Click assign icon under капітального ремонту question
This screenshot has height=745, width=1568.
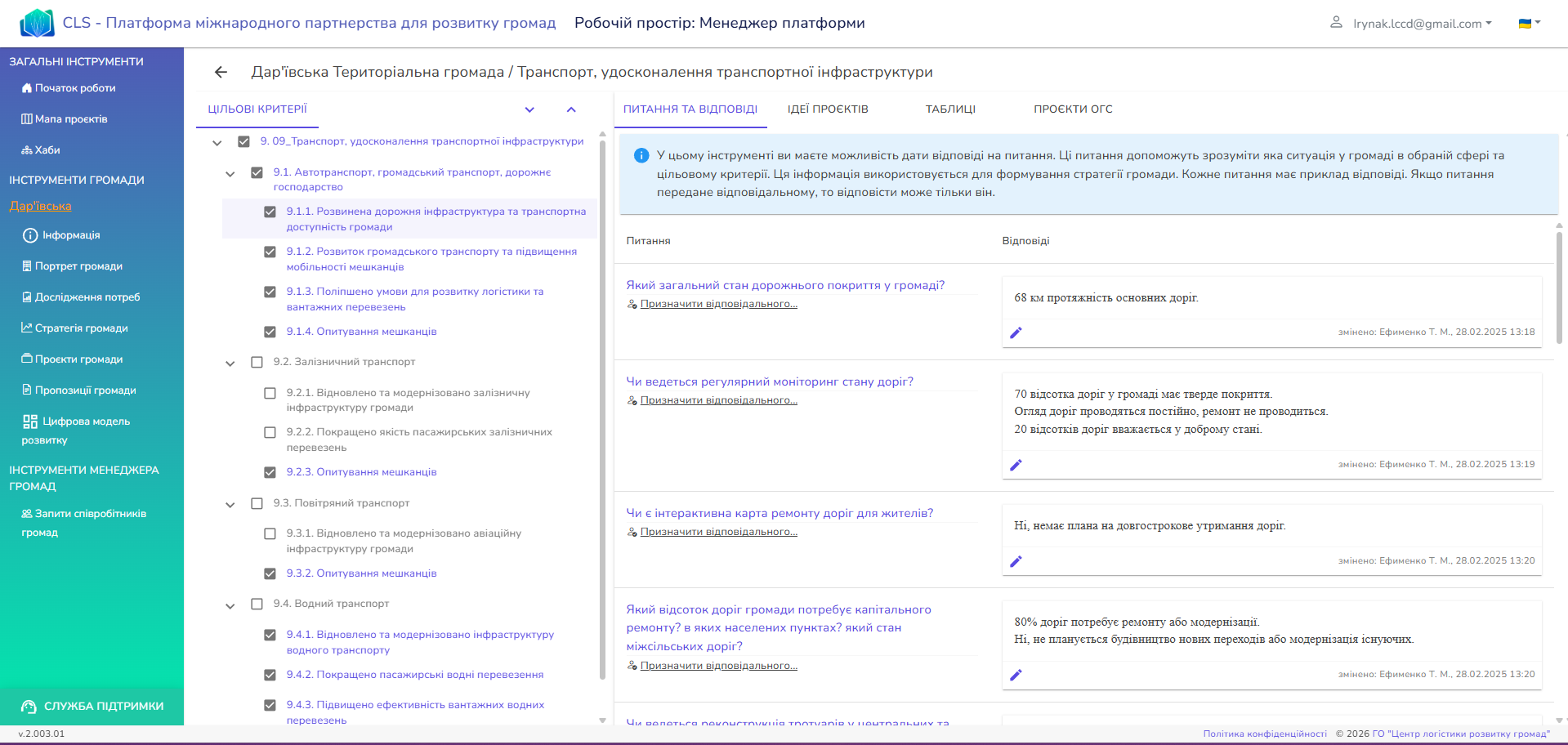[632, 667]
